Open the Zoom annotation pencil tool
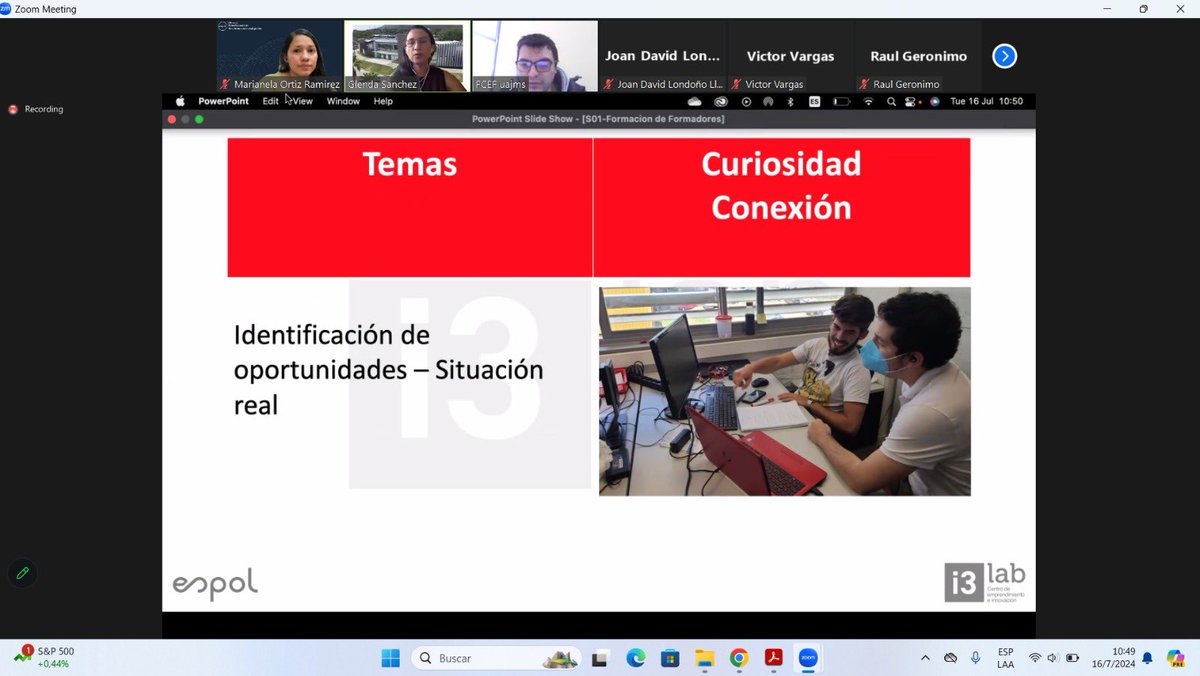Viewport: 1200px width, 676px height. point(22,573)
